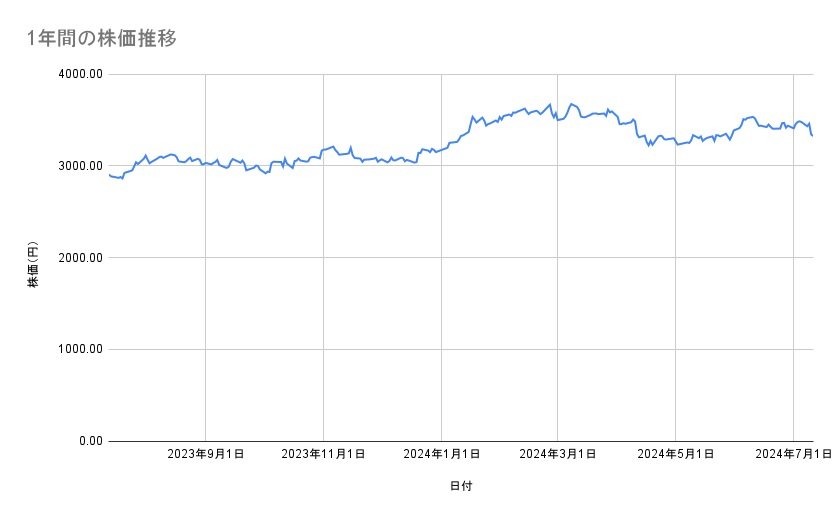Select the 2000.00 y-axis tick label

(x=80, y=258)
